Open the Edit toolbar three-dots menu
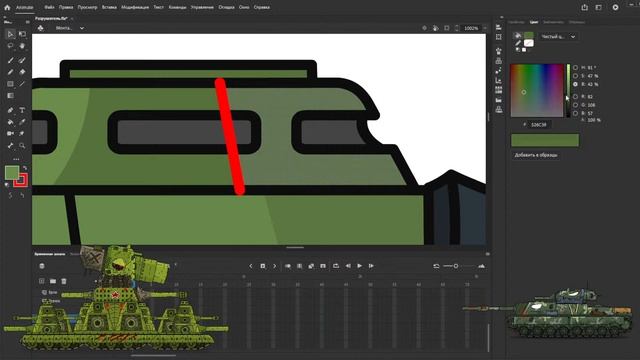This screenshot has width=640, height=360. coord(16,159)
